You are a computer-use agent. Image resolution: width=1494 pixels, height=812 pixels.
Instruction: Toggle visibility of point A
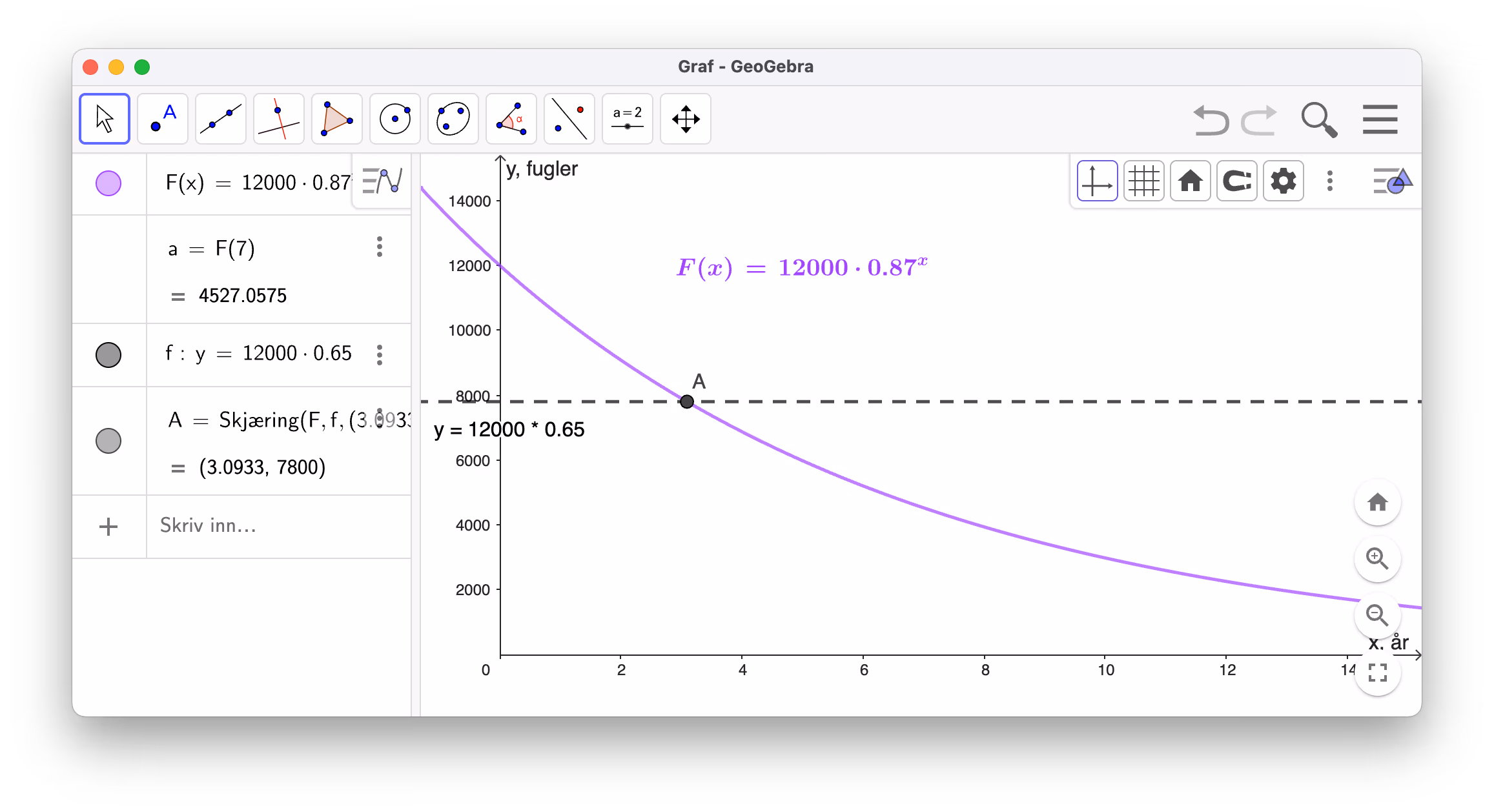coord(108,441)
